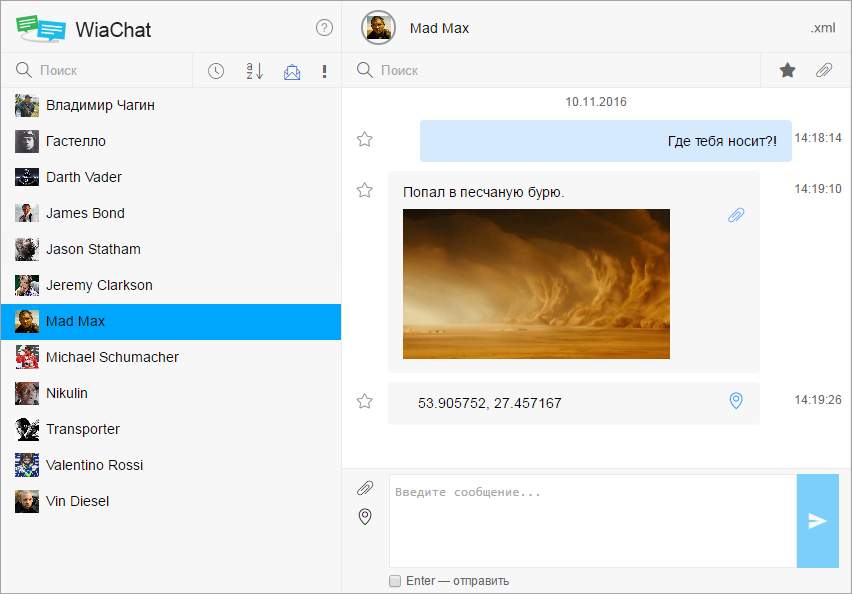Select the highlighted Mad Max contact

(171, 322)
